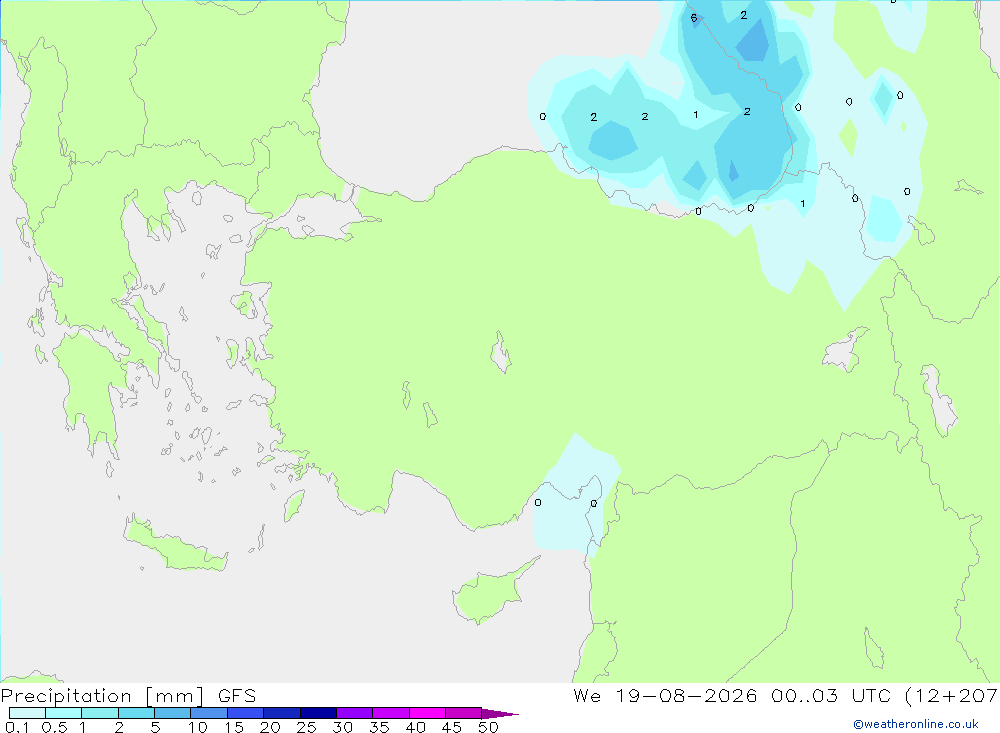Pick the 15–20 mm legend swatch
The height and width of the screenshot is (733, 1000).
click(x=245, y=713)
